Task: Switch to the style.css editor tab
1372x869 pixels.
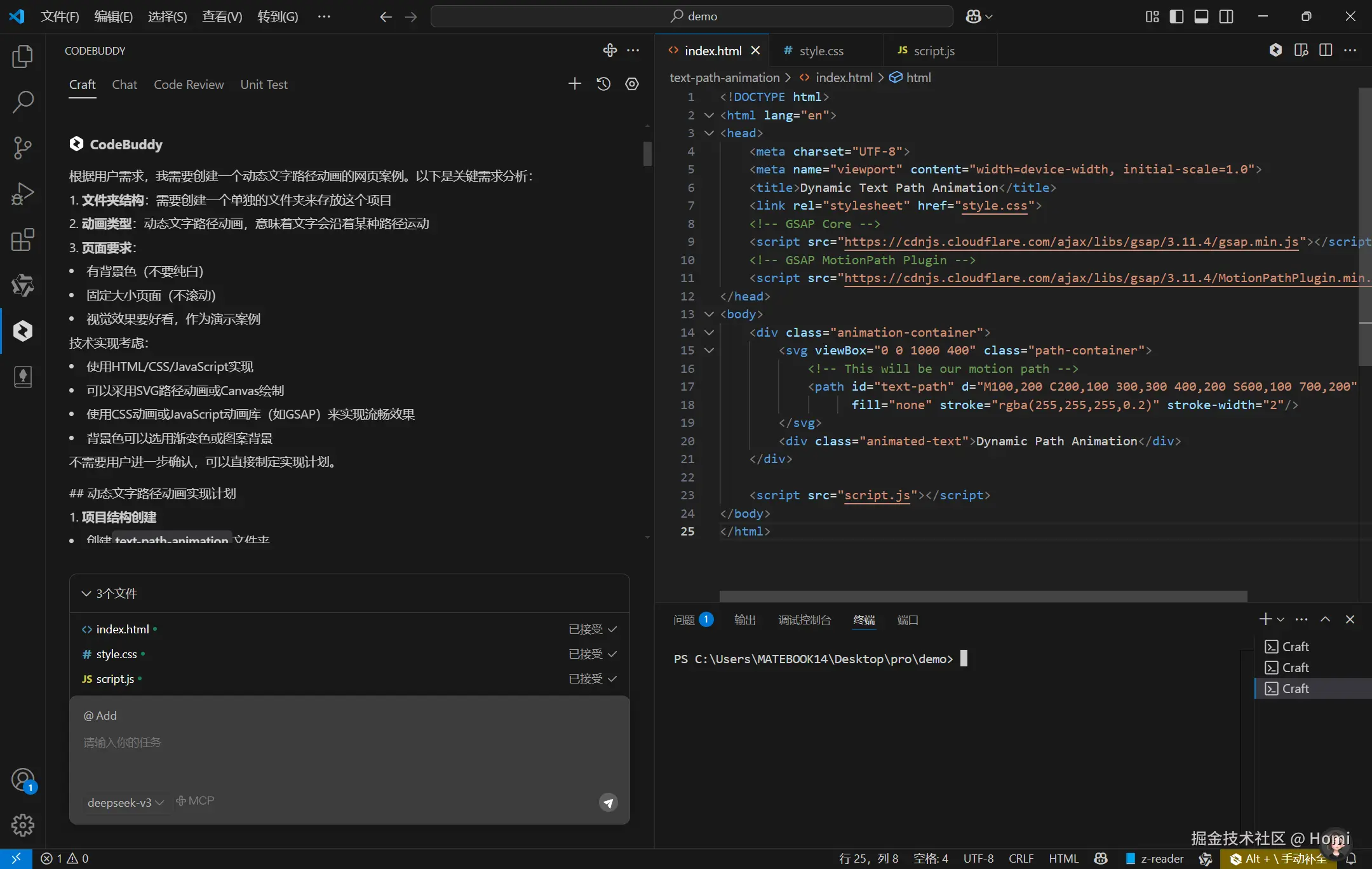Action: [821, 51]
